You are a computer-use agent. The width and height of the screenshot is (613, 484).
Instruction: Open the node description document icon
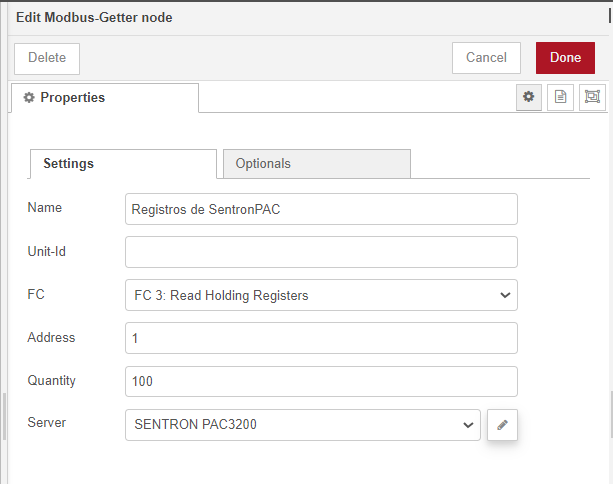pos(560,97)
